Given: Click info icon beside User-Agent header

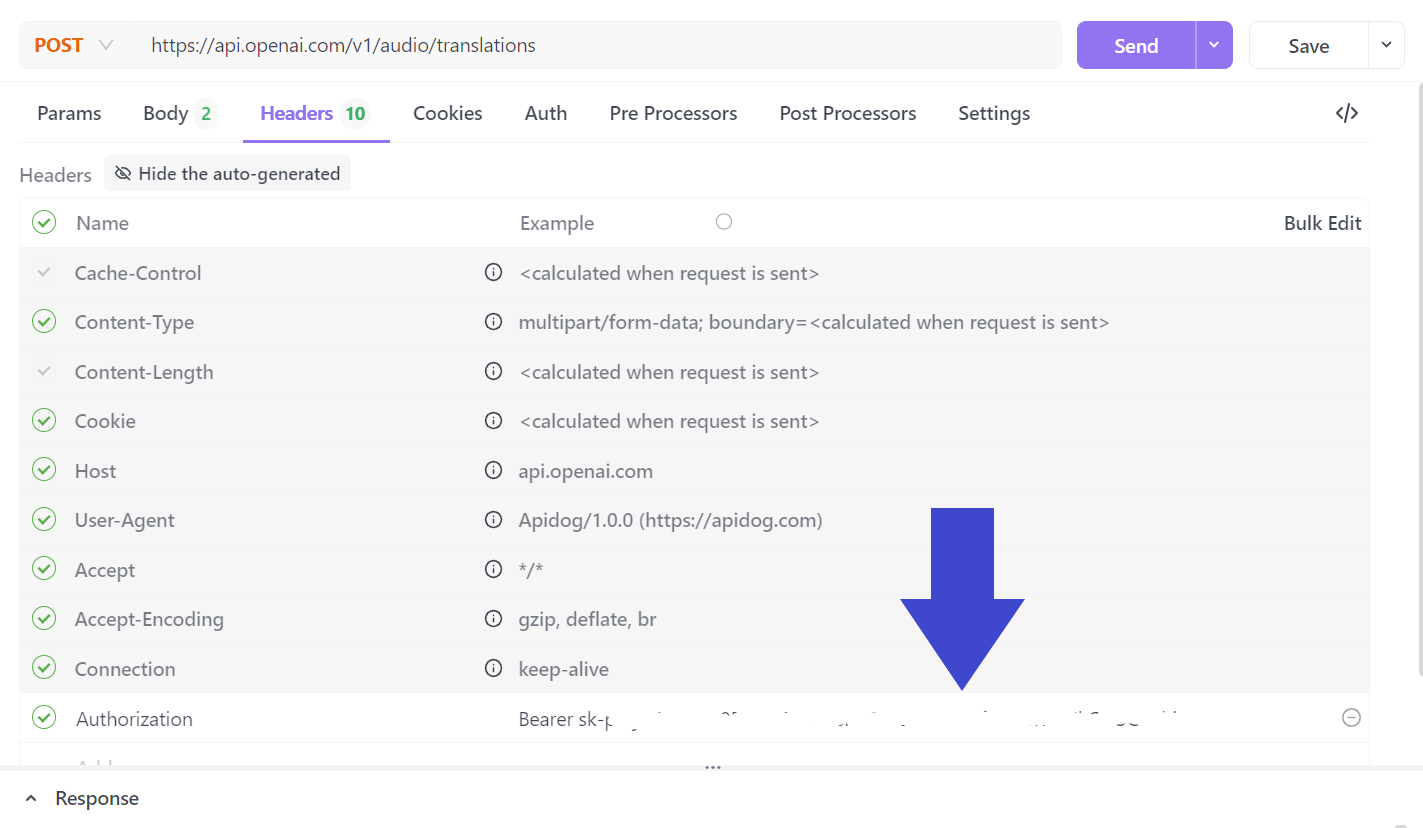Looking at the screenshot, I should click(x=493, y=520).
